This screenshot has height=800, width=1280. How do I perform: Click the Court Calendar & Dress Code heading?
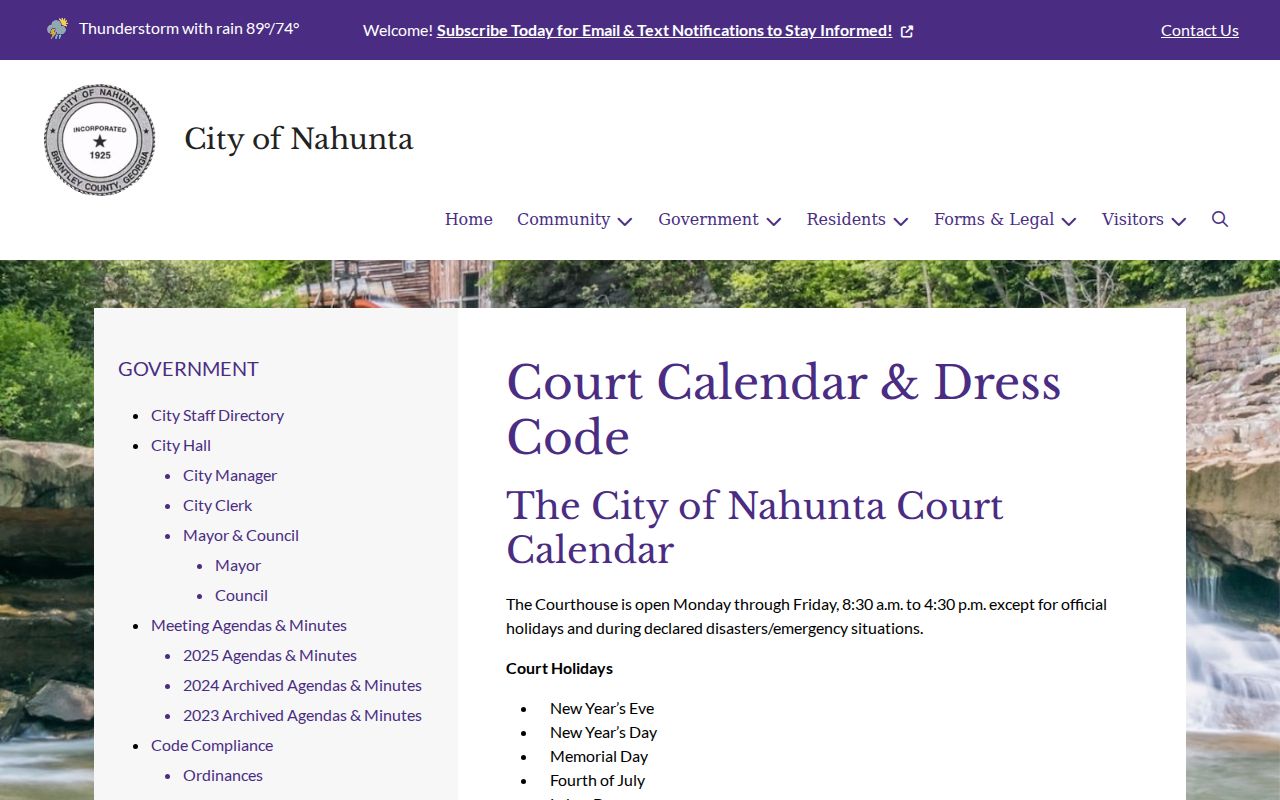[783, 410]
